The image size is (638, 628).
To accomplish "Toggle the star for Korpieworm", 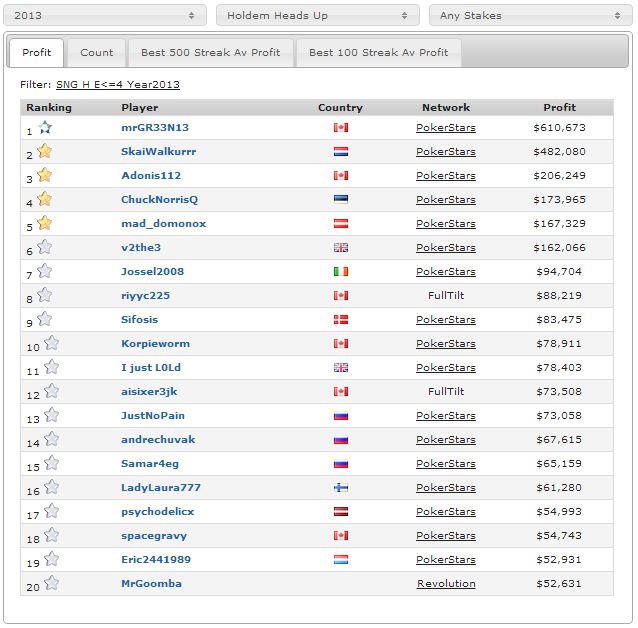I will 52,343.
